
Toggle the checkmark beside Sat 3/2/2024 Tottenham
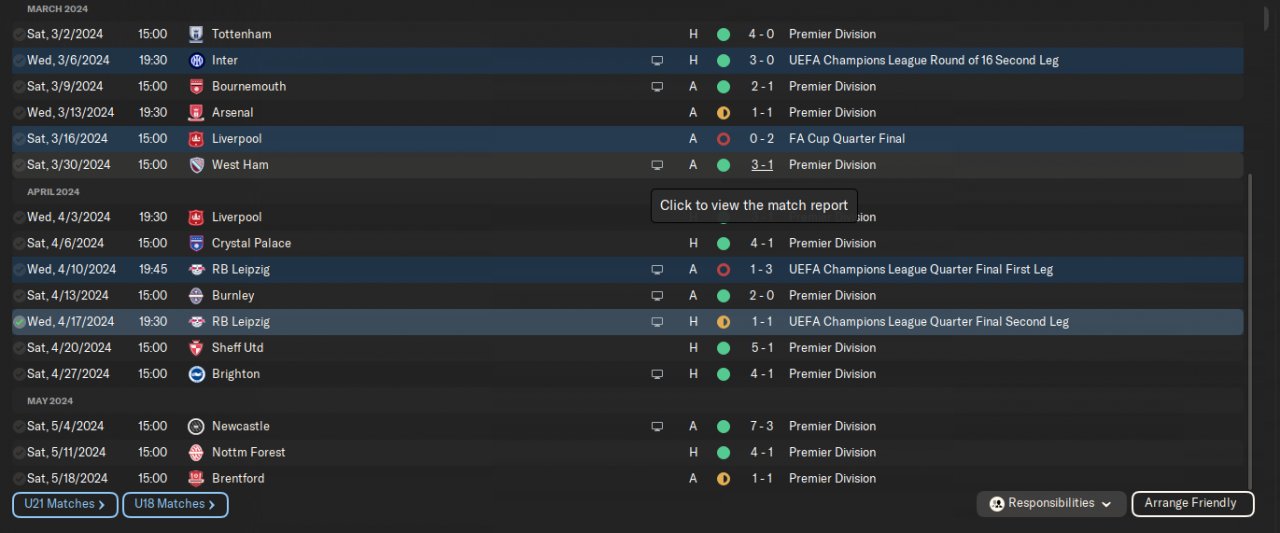[x=19, y=34]
